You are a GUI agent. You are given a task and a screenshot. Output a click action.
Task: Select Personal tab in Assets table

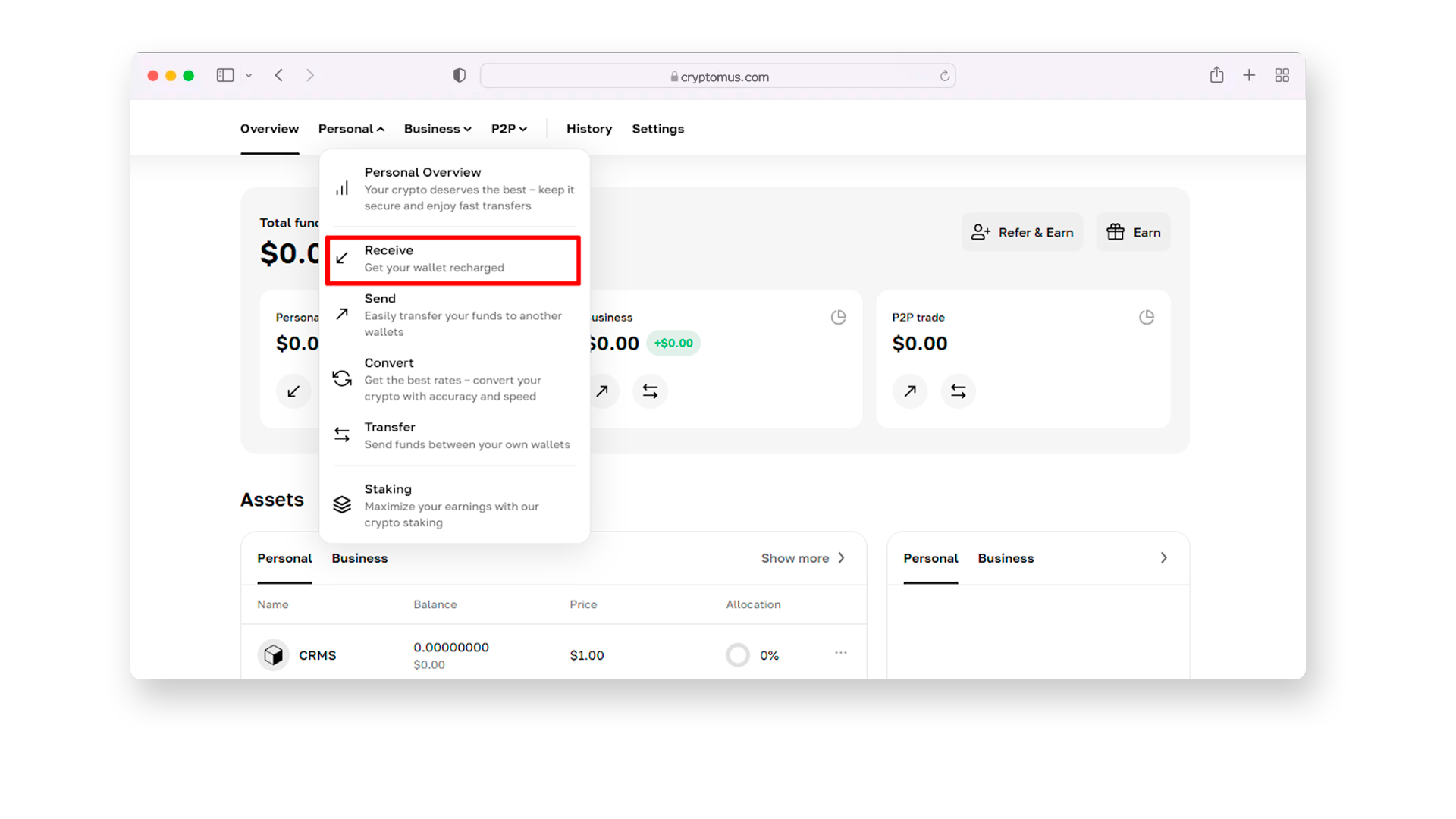[x=284, y=558]
